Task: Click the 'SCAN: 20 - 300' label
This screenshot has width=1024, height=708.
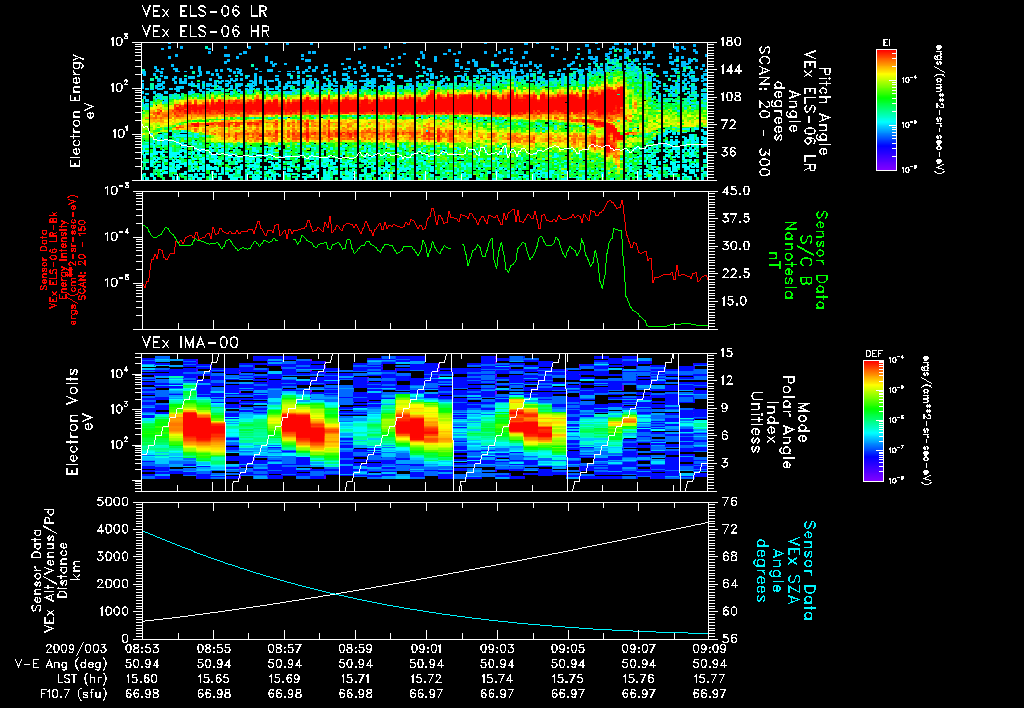Action: [x=763, y=111]
